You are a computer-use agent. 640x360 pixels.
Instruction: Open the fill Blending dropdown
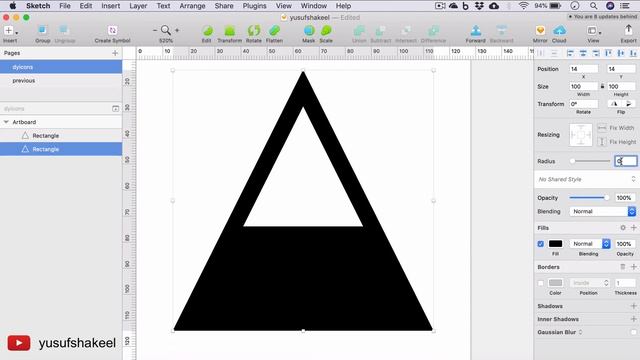[x=590, y=244]
